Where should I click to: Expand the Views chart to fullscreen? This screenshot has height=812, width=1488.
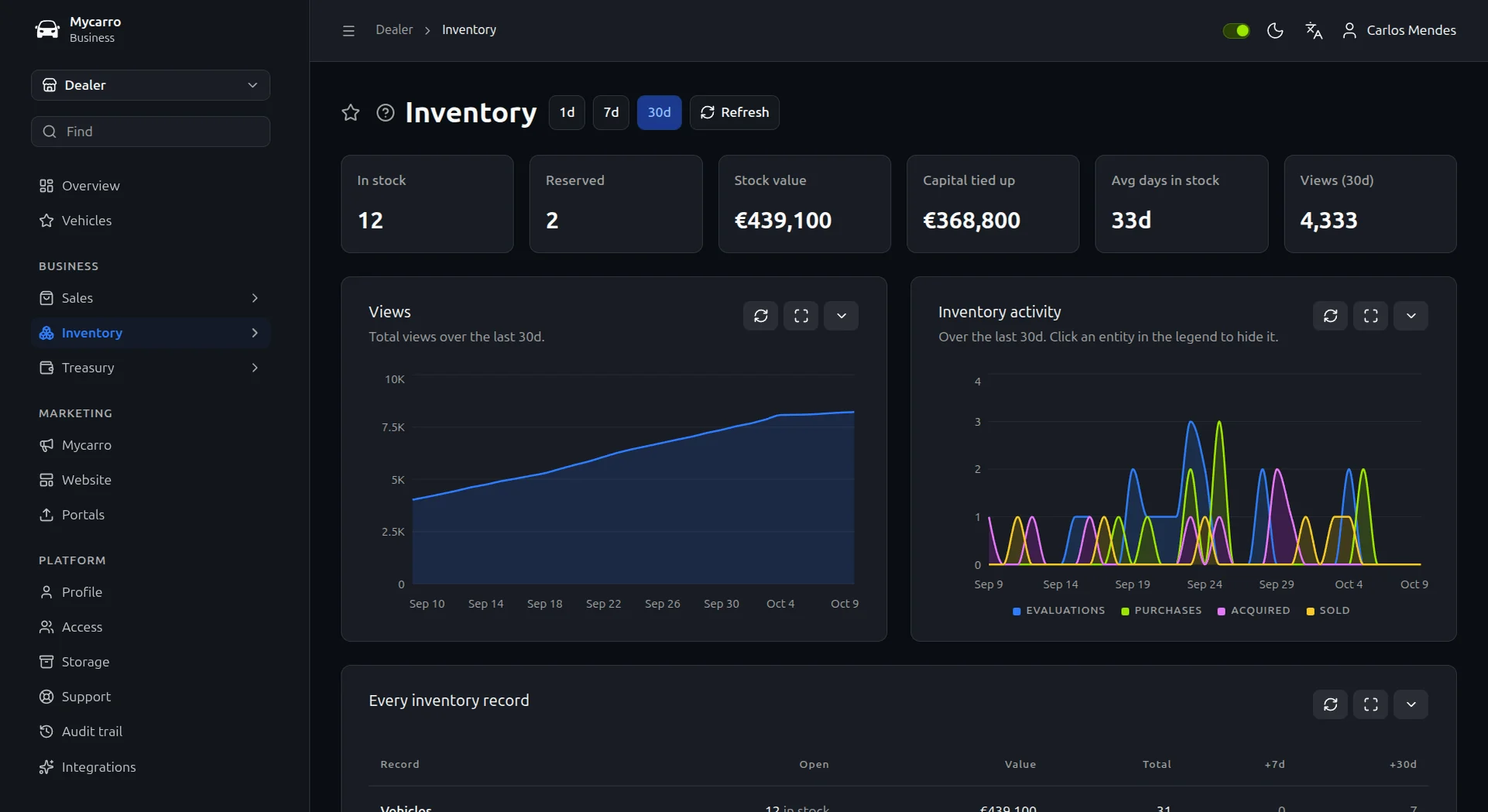point(801,316)
